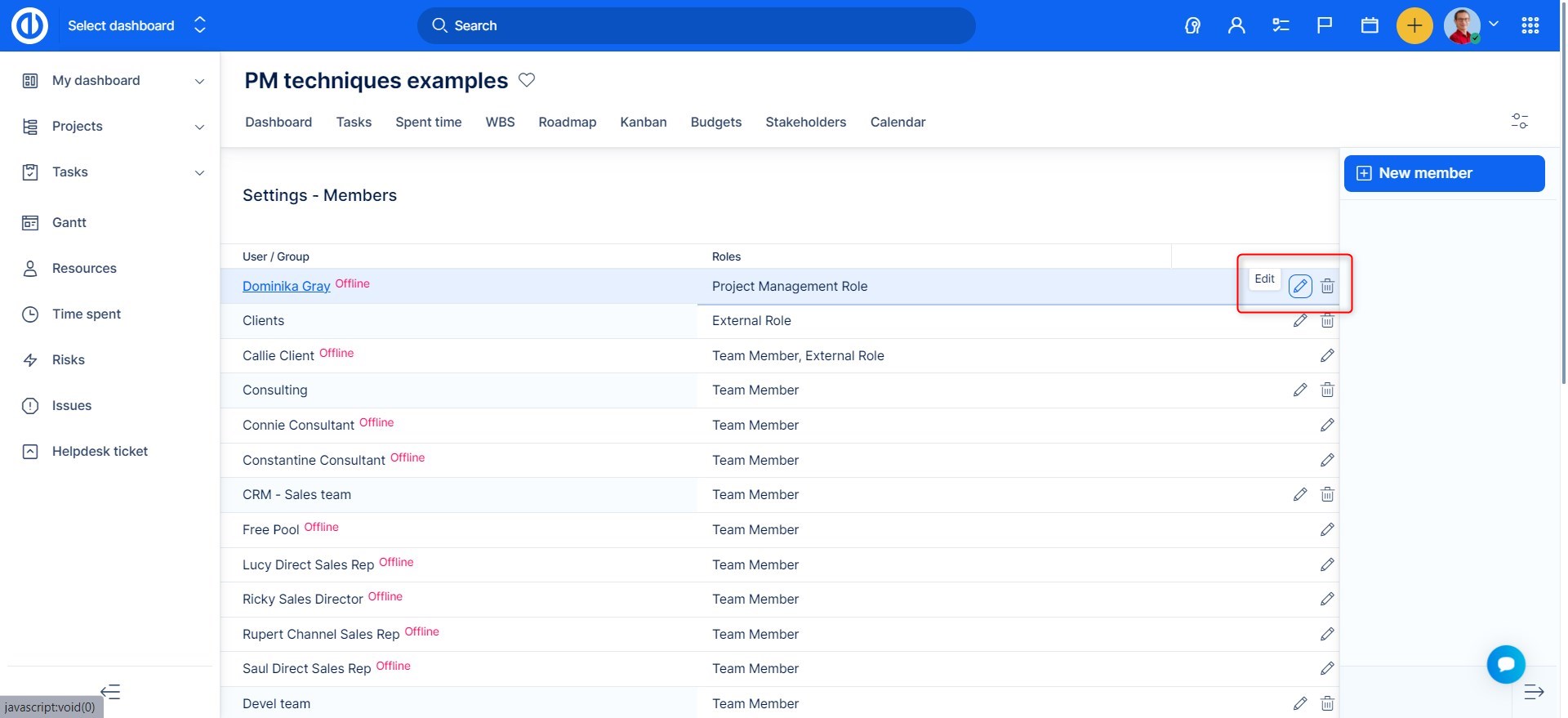The image size is (1568, 718).
Task: Click the yellow plus quick-add button
Action: (1414, 25)
